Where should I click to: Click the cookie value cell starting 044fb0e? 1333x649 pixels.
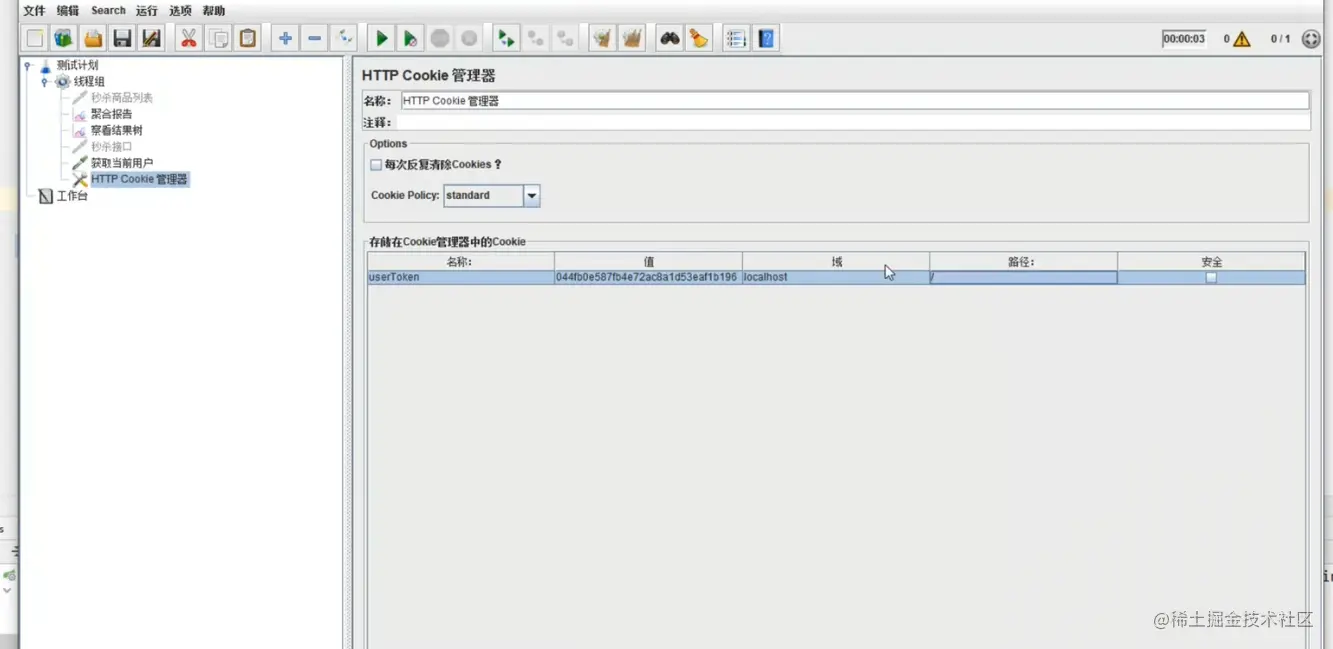(648, 278)
